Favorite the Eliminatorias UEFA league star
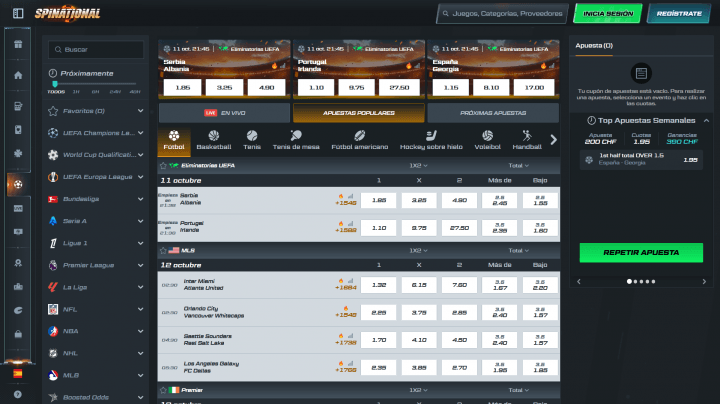 coord(163,165)
